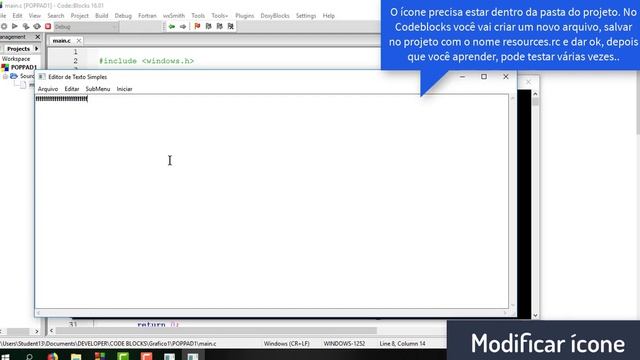Open the Settings menu
Viewport: 640px width, 360px height.
tap(306, 16)
